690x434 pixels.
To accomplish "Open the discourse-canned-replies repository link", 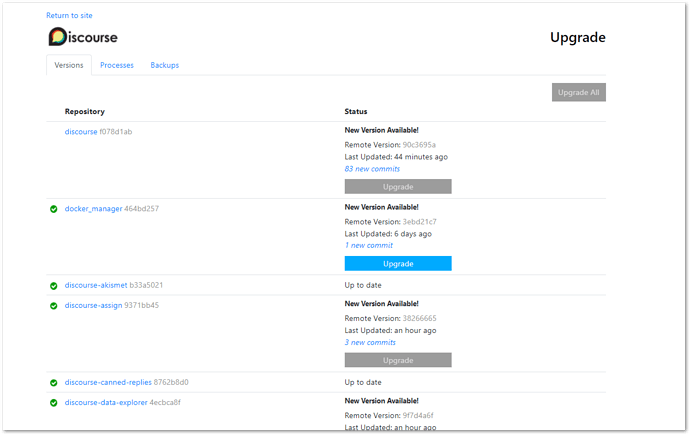I will 108,382.
